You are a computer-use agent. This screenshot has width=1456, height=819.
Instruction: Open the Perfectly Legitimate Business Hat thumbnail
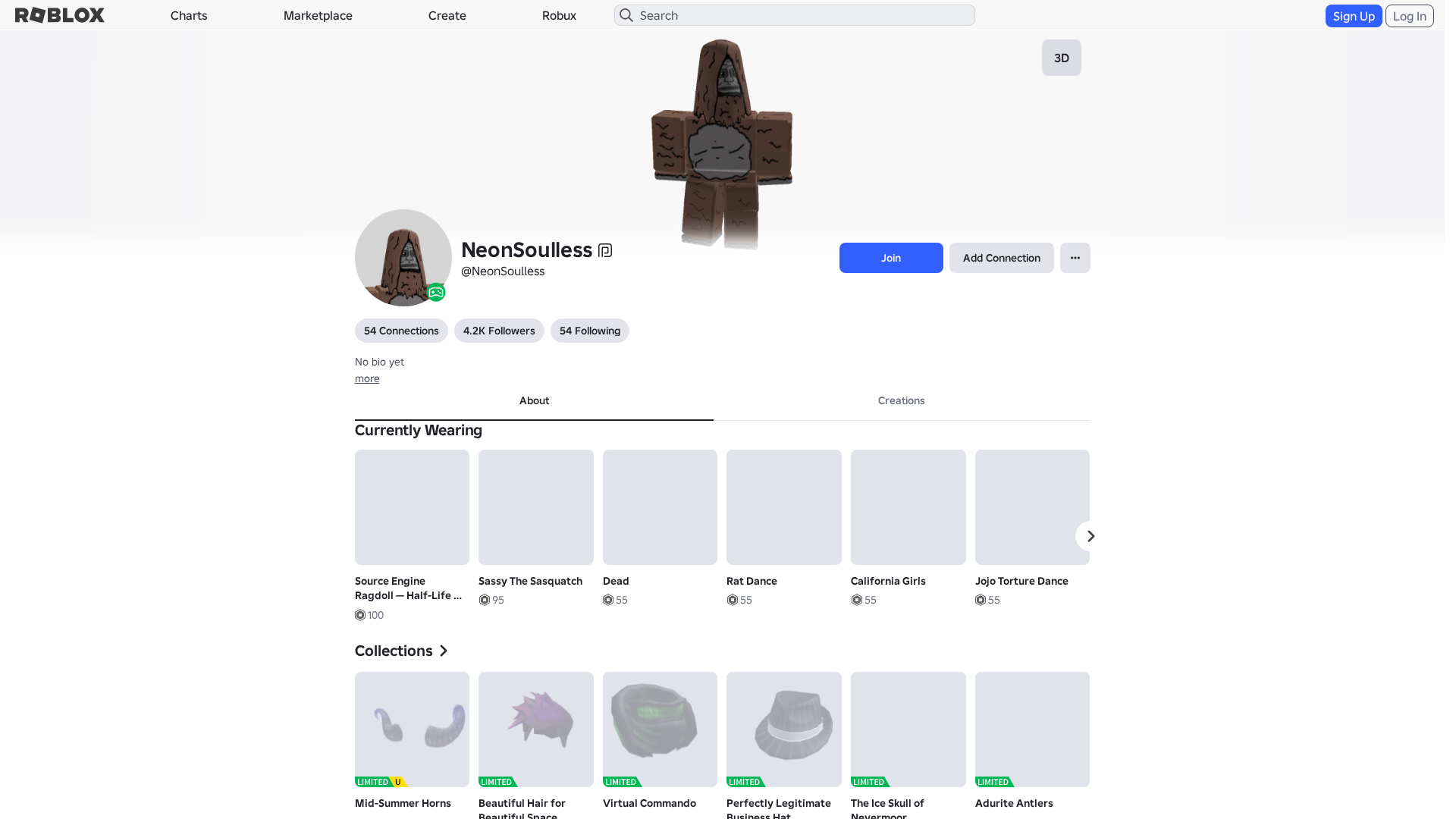point(784,730)
